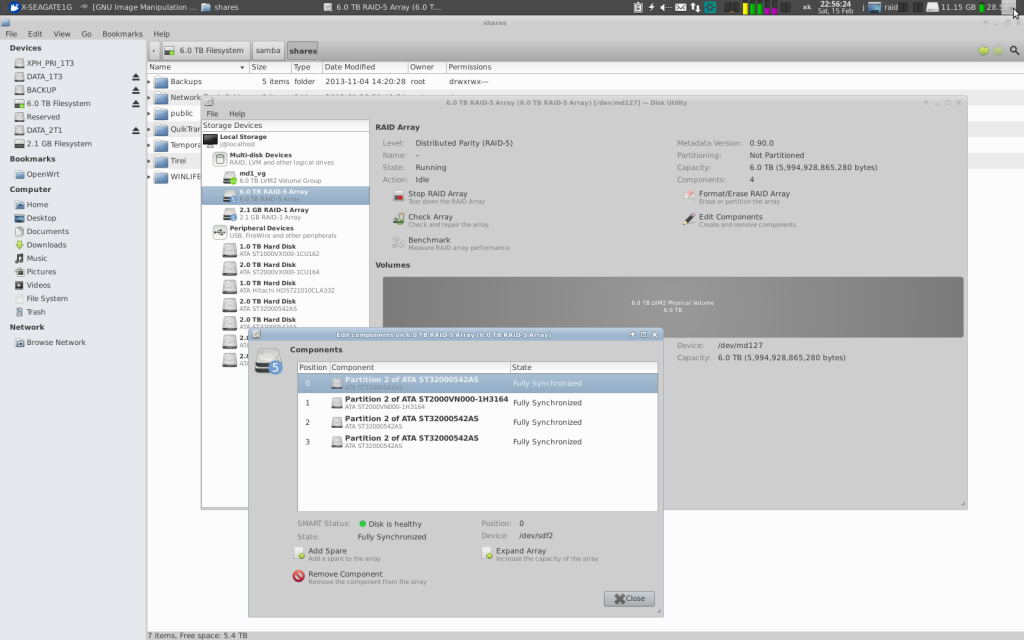Select the 2.1 GB RAID-1 Array
Viewport: 1024px width, 640px height.
(272, 213)
